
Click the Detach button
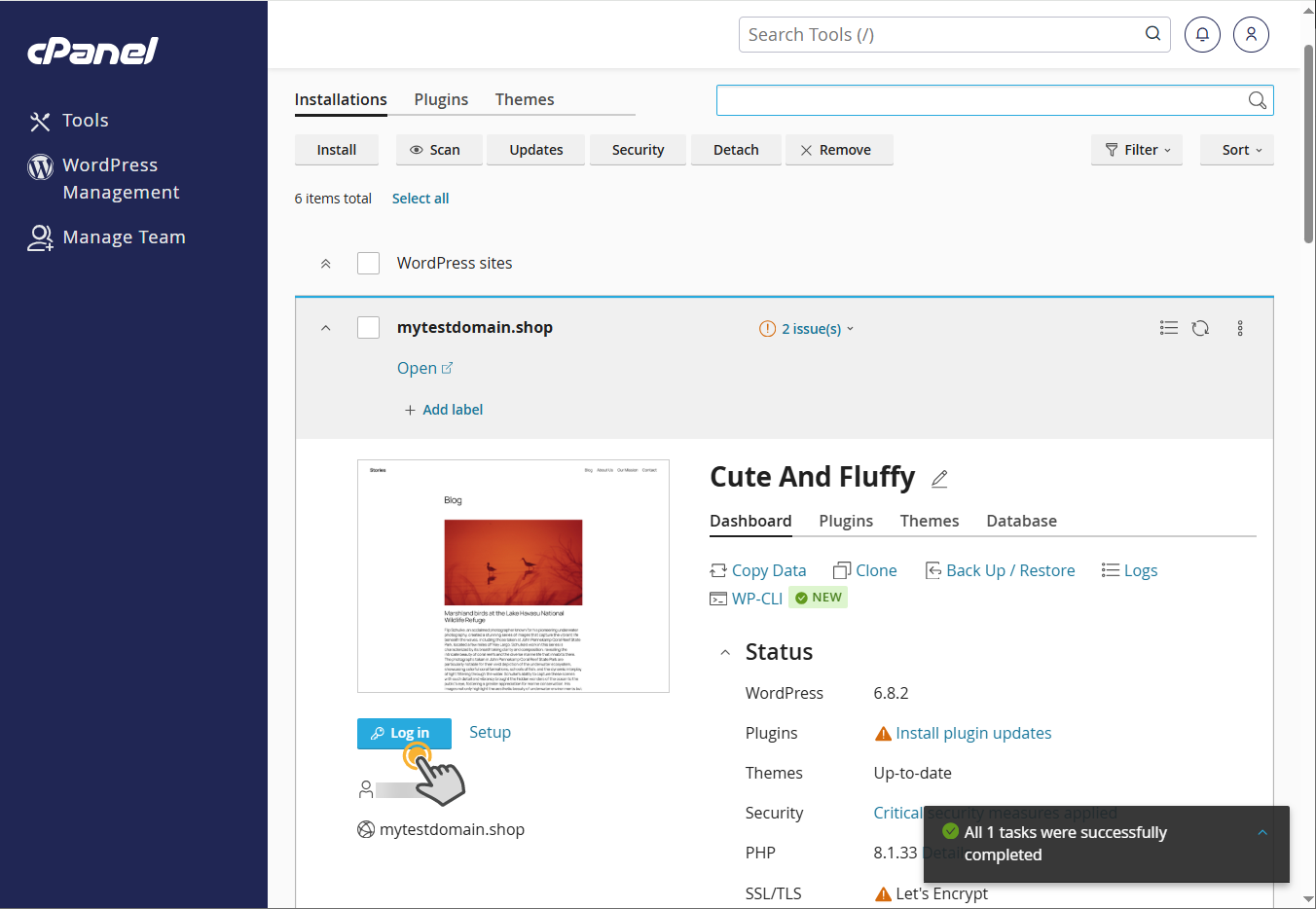coord(736,150)
